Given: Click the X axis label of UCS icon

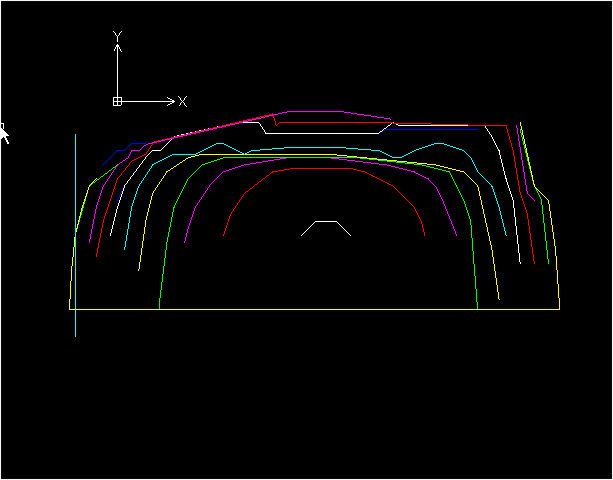Looking at the screenshot, I should (x=183, y=101).
